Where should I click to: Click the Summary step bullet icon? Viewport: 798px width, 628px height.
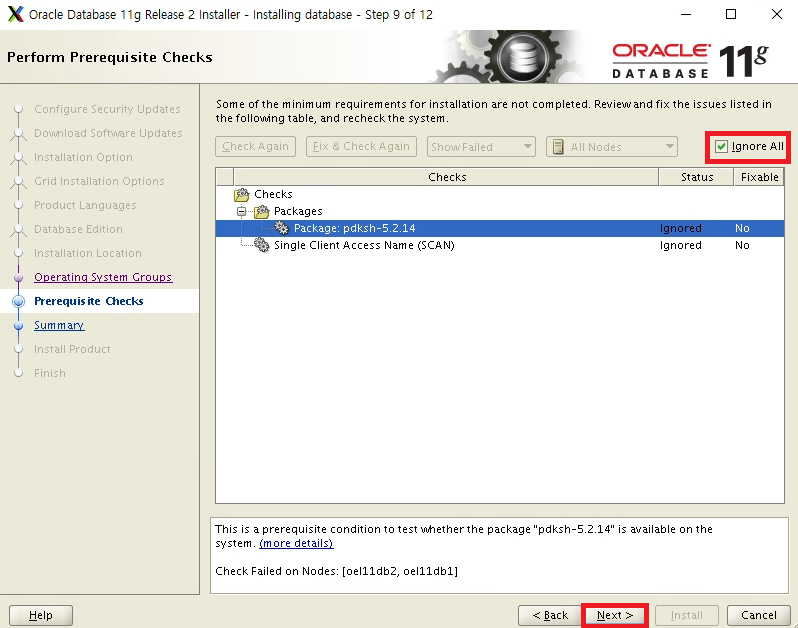point(19,325)
